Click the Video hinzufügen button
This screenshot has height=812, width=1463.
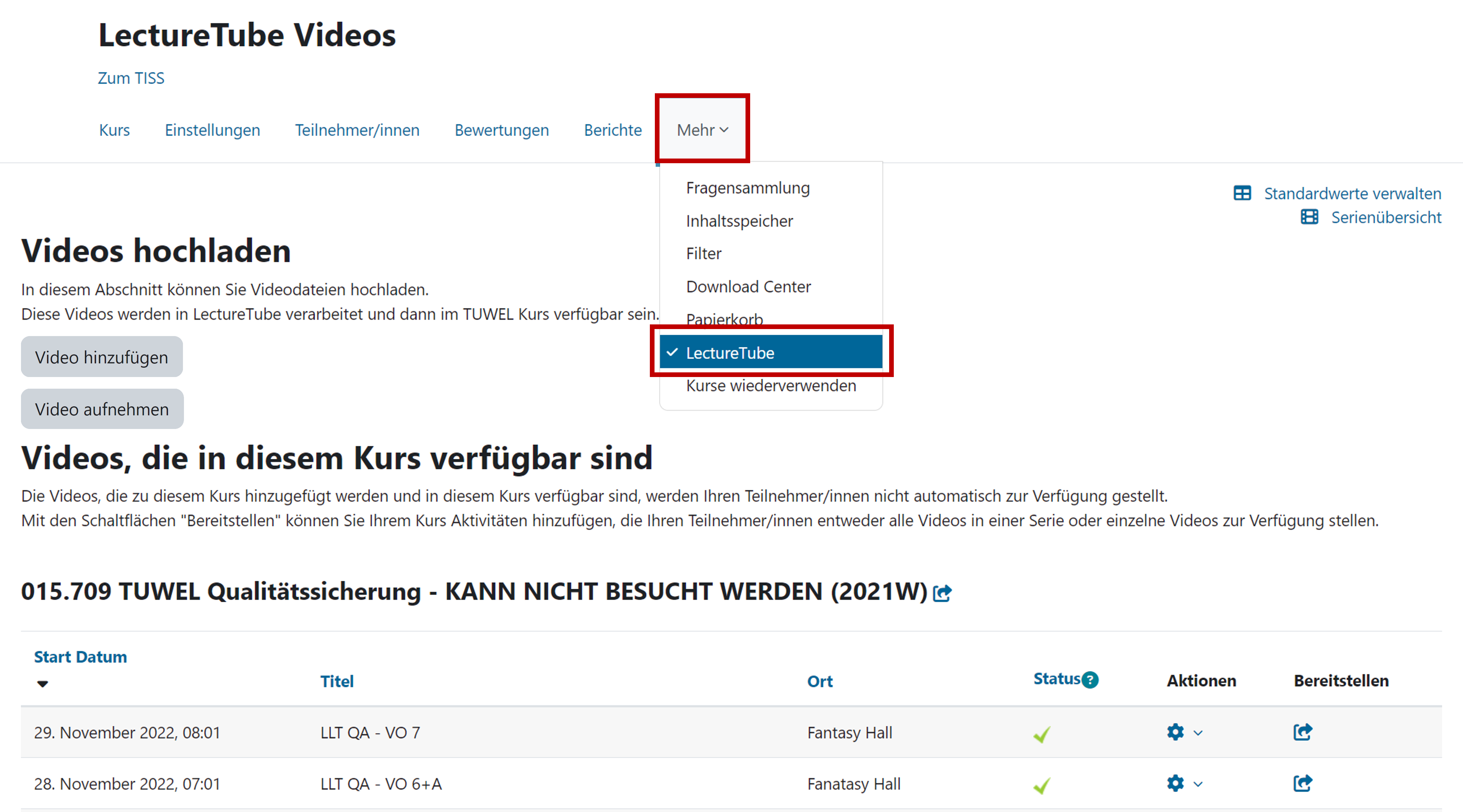tap(102, 357)
